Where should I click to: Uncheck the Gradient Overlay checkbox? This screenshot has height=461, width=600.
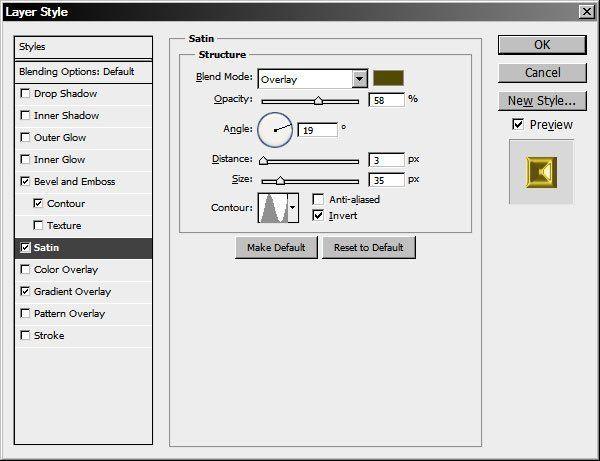coord(25,292)
